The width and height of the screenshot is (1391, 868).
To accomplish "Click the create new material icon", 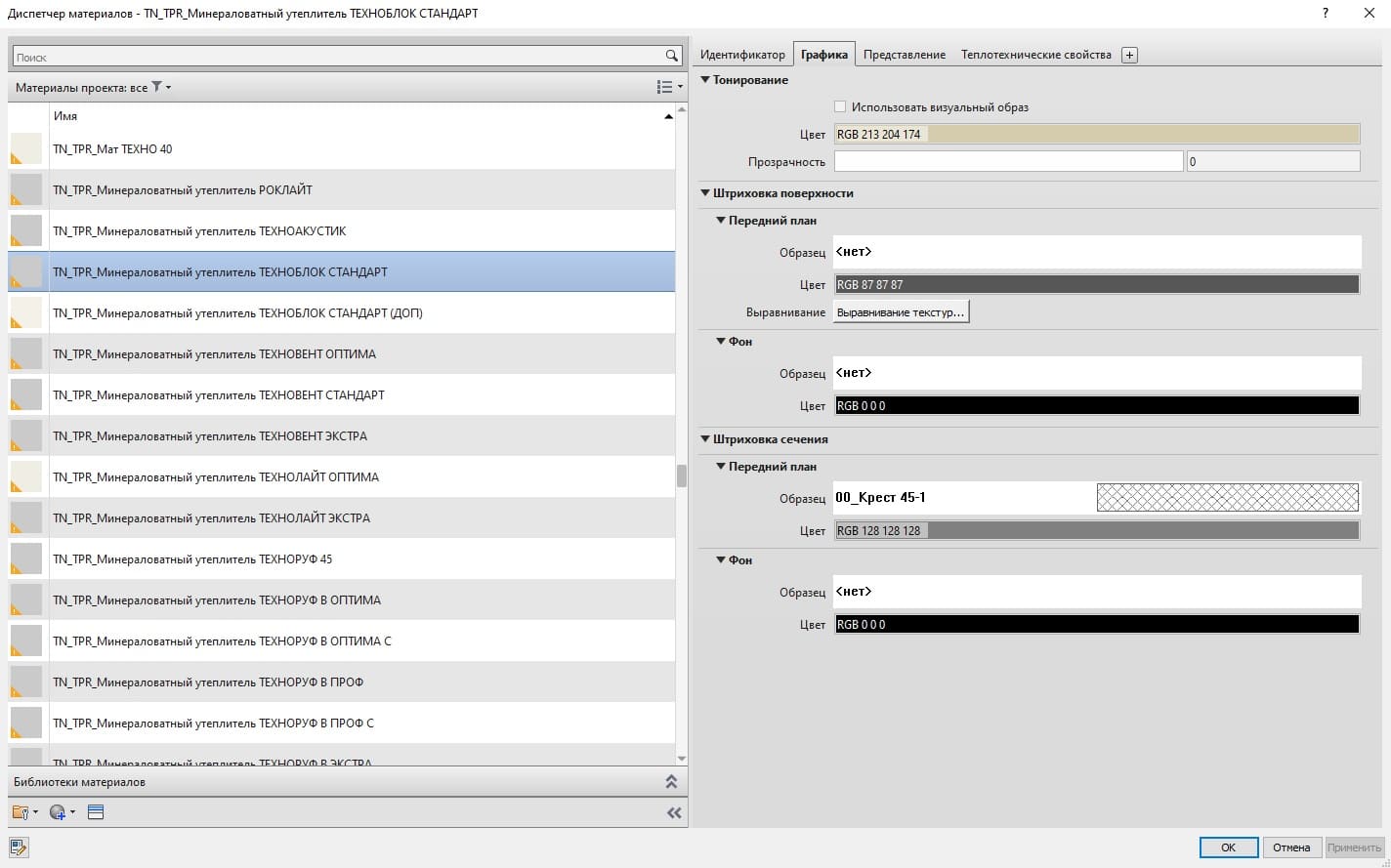I will 59,812.
